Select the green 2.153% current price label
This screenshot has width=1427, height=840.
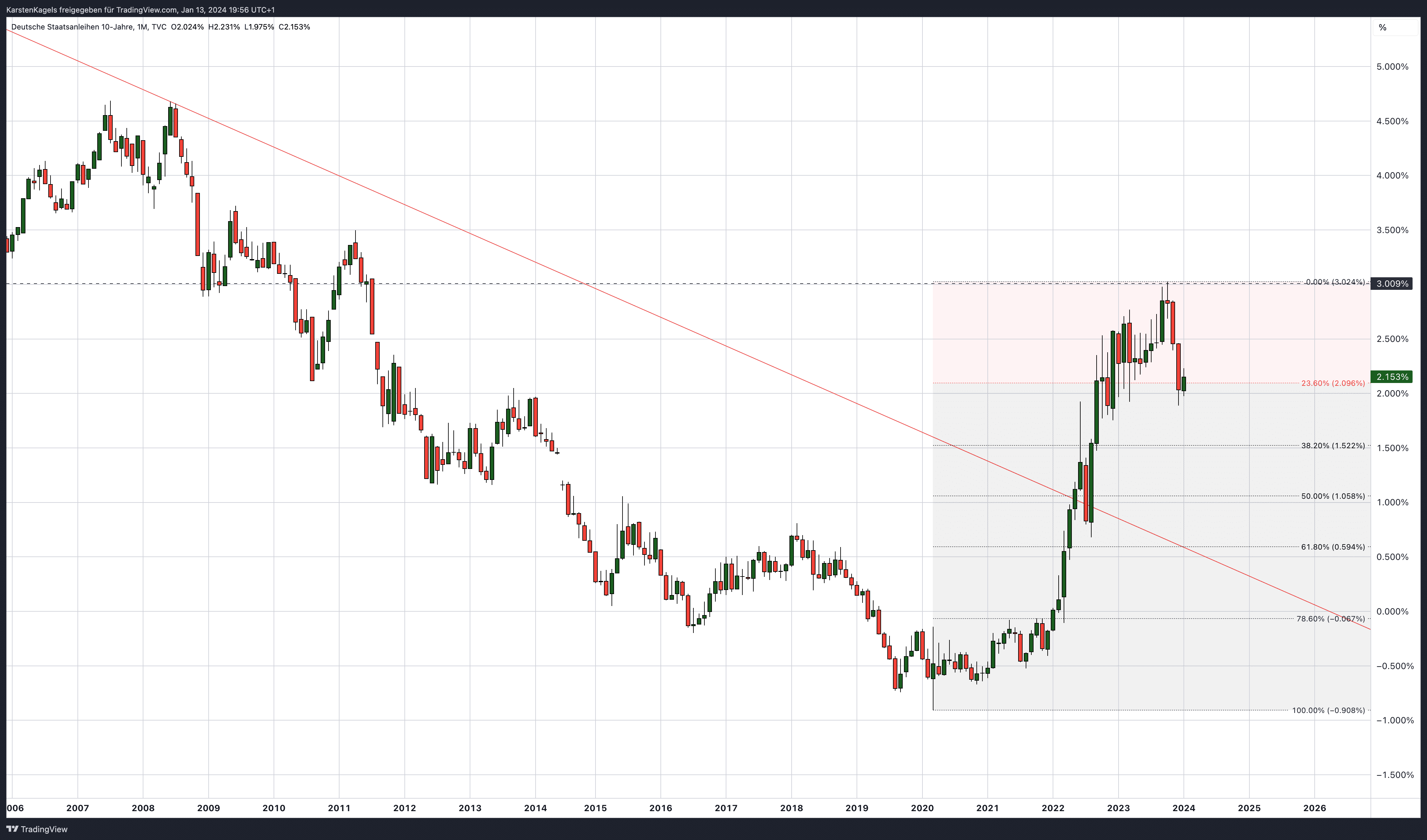click(1391, 377)
